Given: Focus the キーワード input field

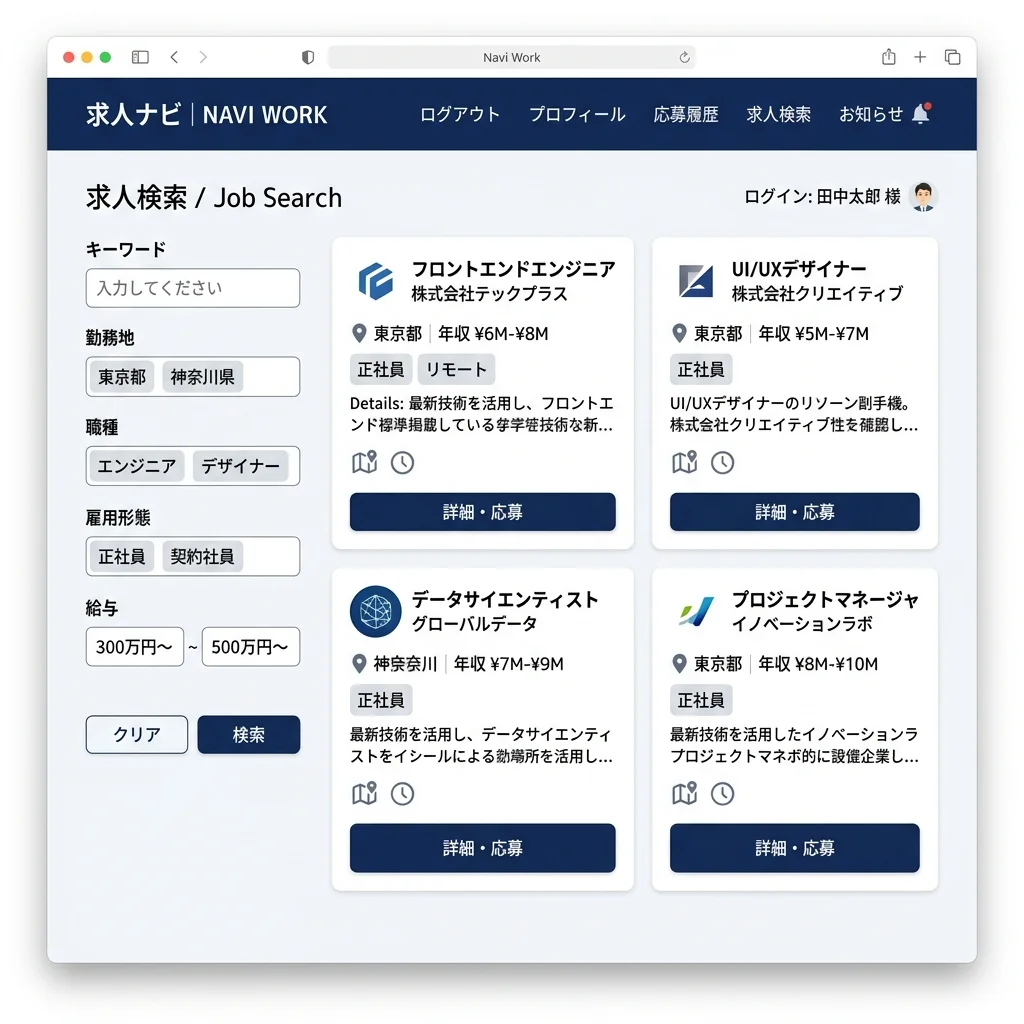Looking at the screenshot, I should [x=193, y=288].
